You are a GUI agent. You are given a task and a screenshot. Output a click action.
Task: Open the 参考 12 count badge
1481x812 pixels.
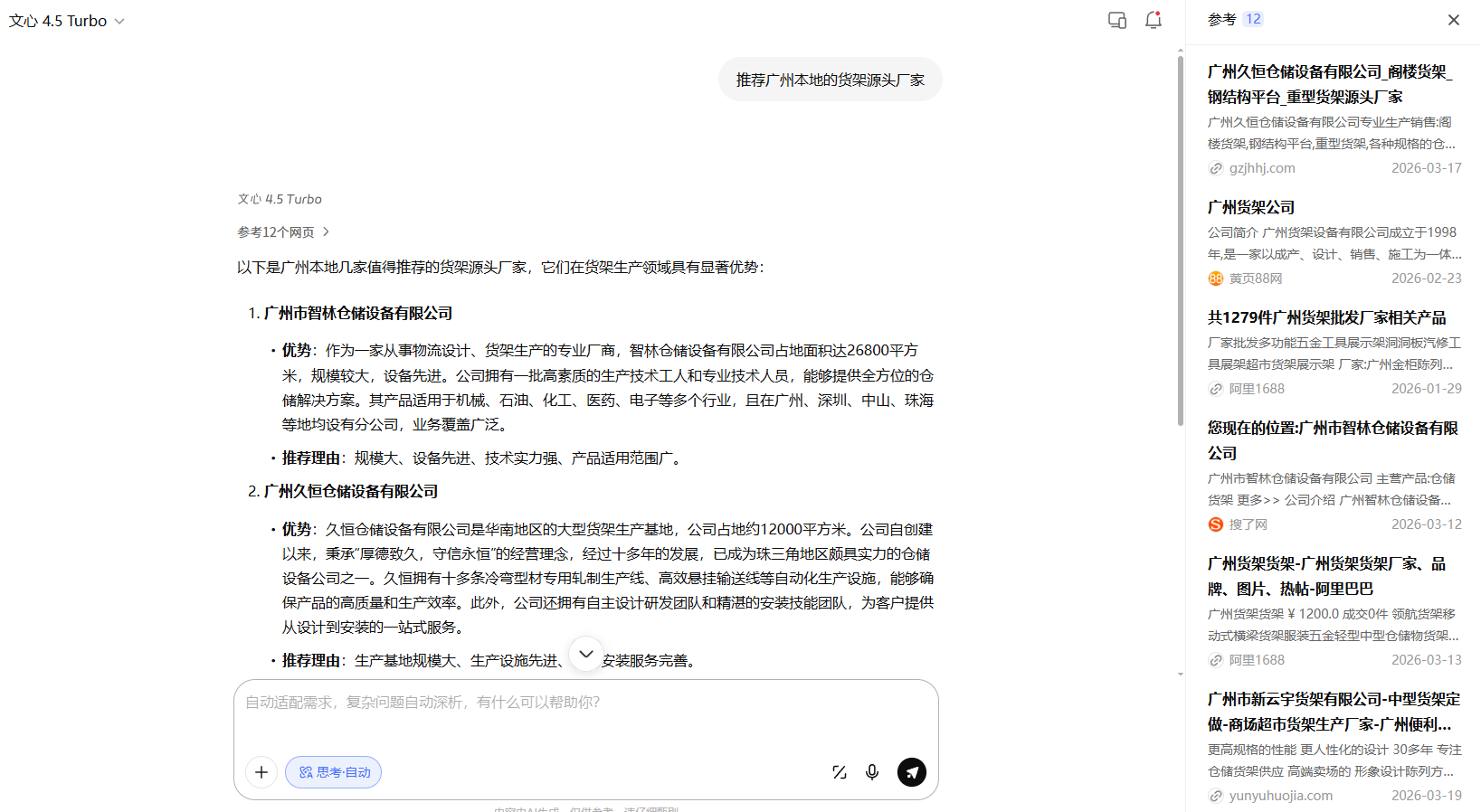tap(1252, 19)
